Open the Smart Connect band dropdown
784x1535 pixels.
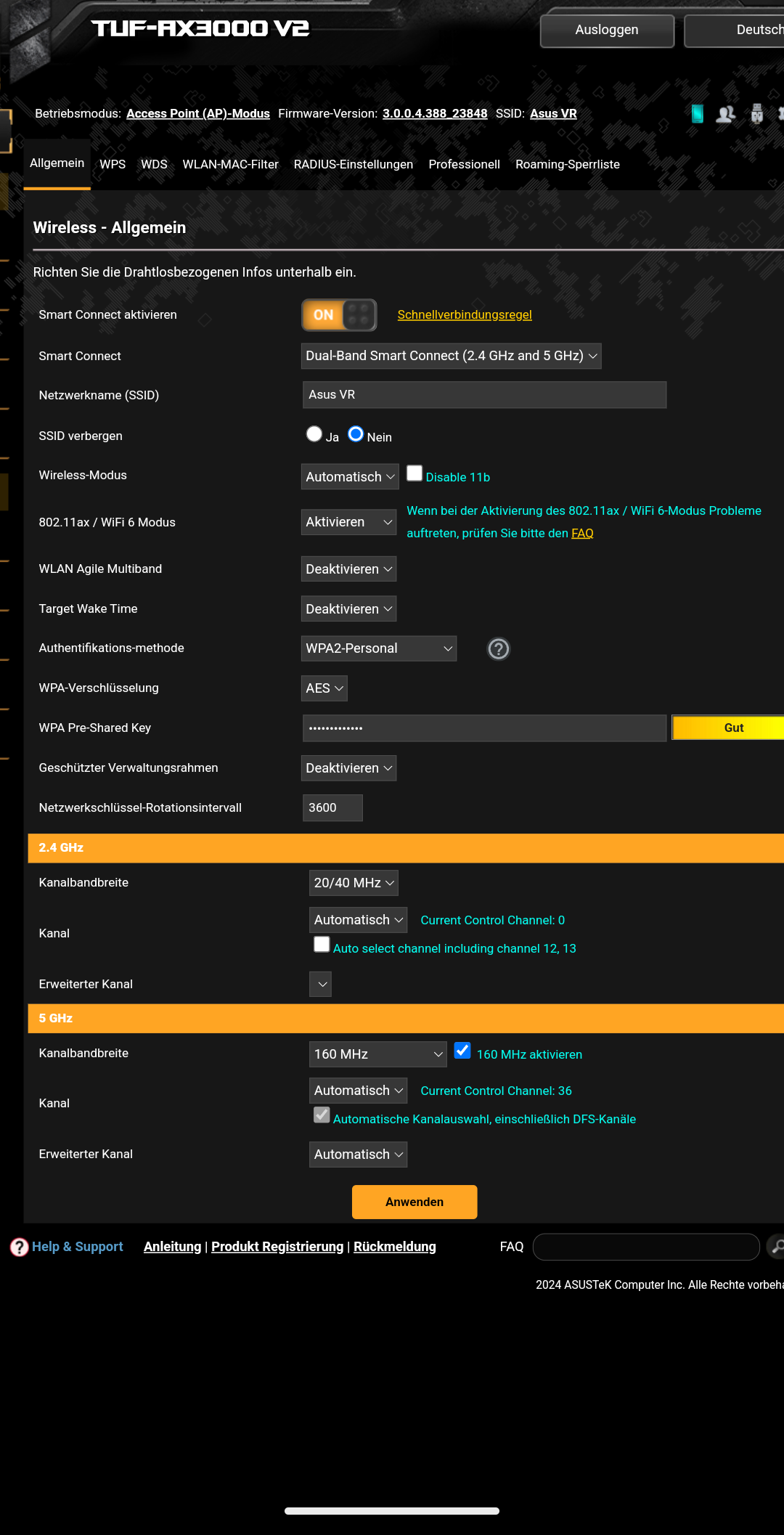tap(451, 356)
